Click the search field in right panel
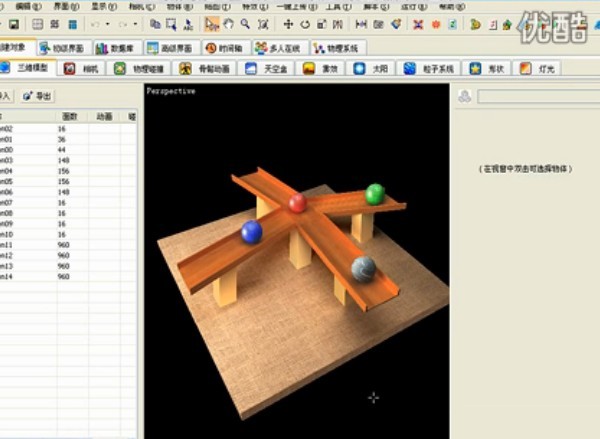 coord(537,97)
